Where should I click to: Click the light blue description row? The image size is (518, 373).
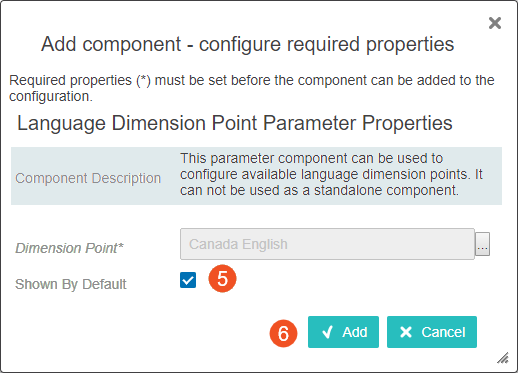point(256,176)
